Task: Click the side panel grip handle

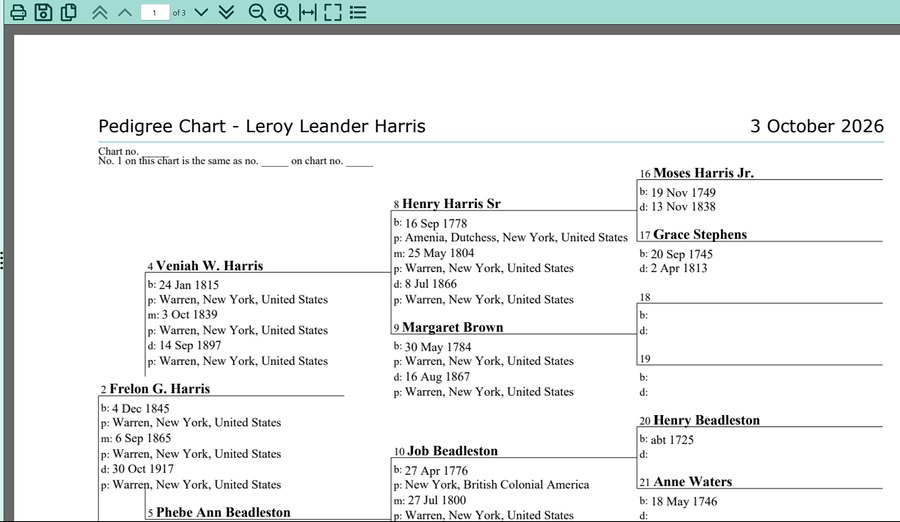Action: pyautogui.click(x=2, y=260)
